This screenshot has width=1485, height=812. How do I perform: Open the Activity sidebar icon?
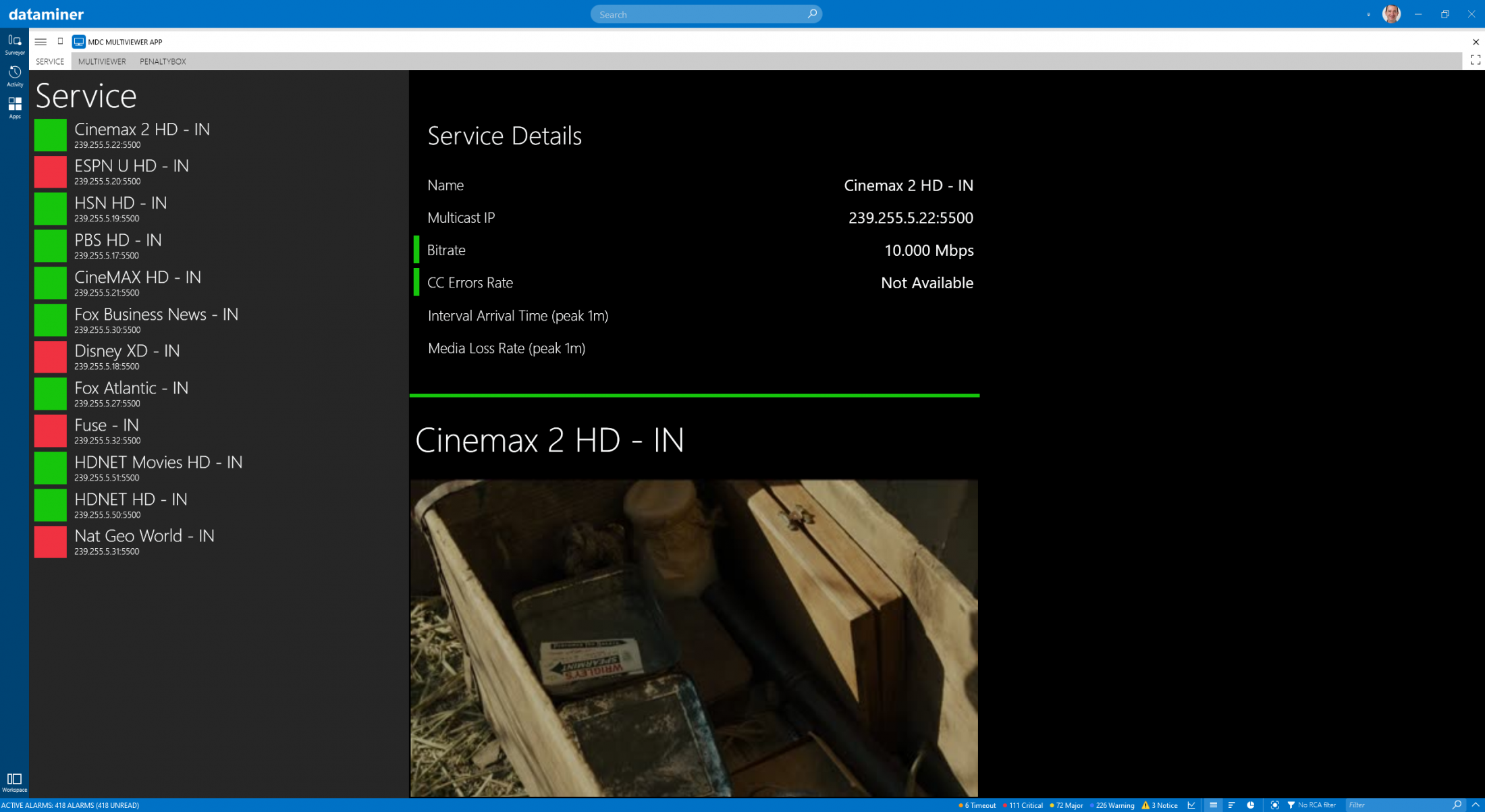[x=14, y=76]
